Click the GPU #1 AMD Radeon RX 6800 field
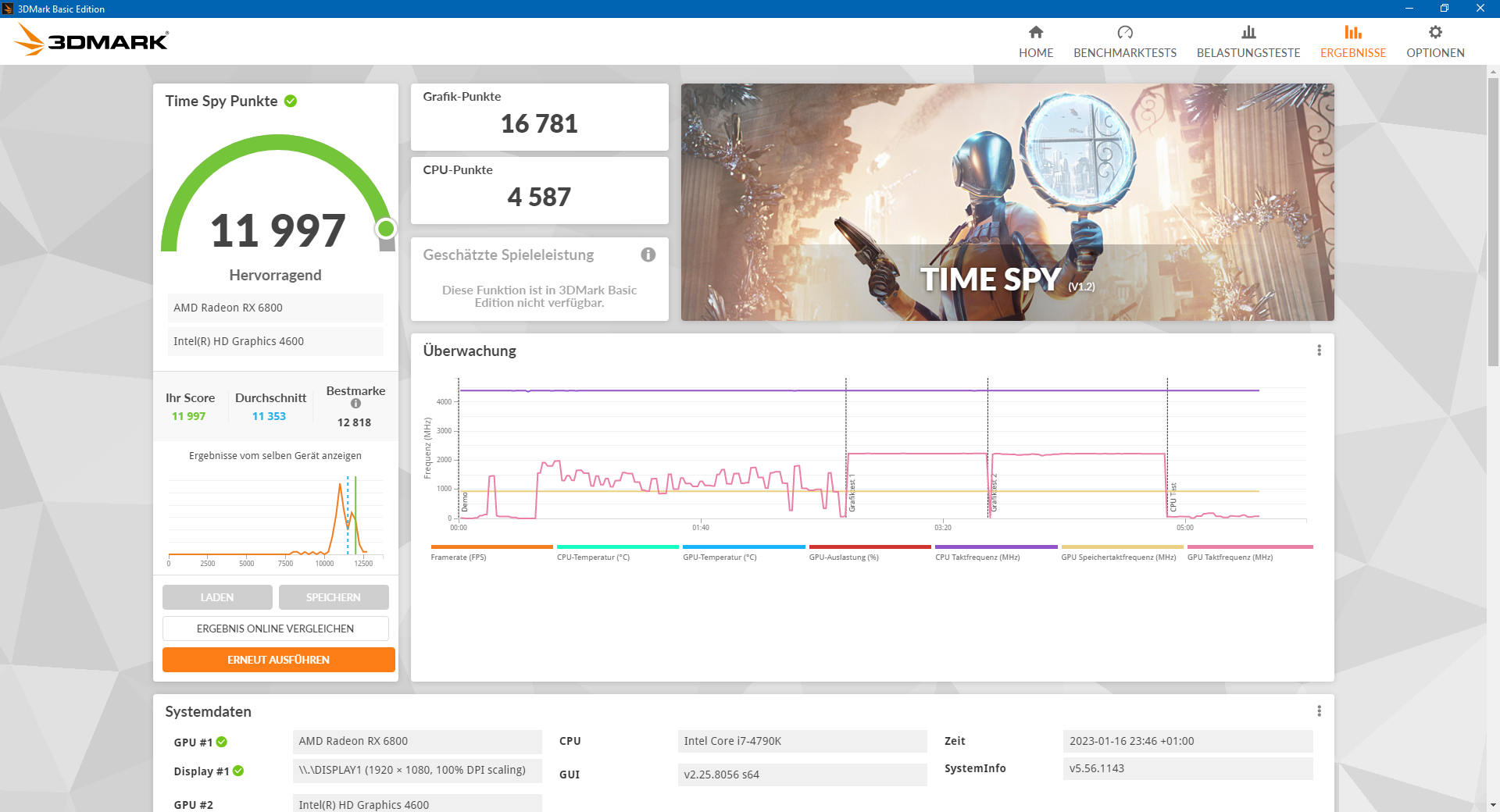 [417, 741]
